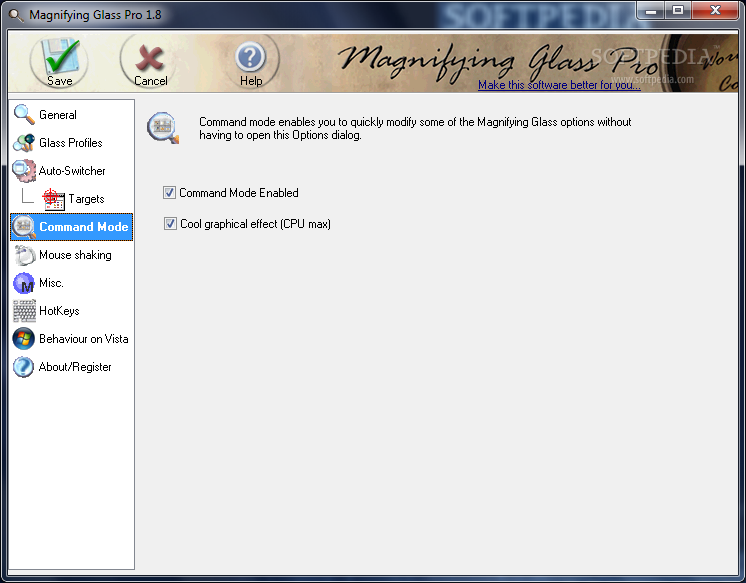The height and width of the screenshot is (583, 746).
Task: Click the HotKeys keyboard icon
Action: pos(24,311)
